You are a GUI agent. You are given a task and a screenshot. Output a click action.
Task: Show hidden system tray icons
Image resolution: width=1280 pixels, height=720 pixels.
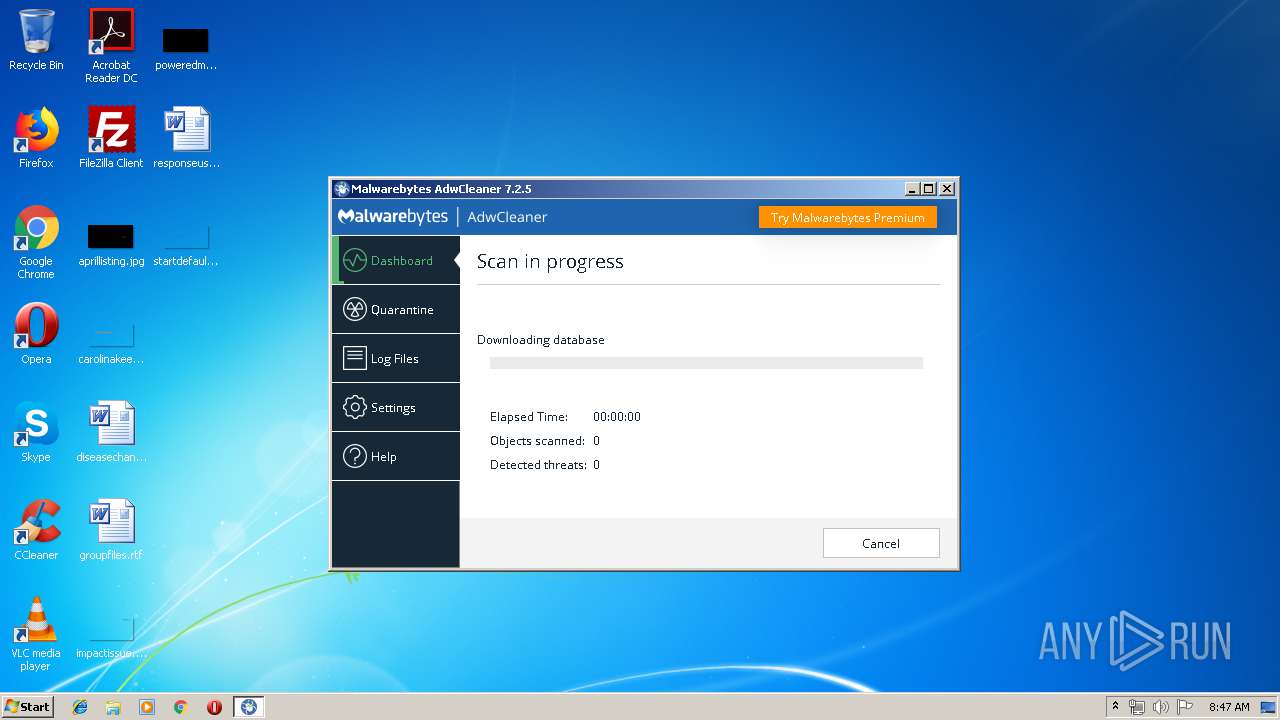tap(1115, 707)
